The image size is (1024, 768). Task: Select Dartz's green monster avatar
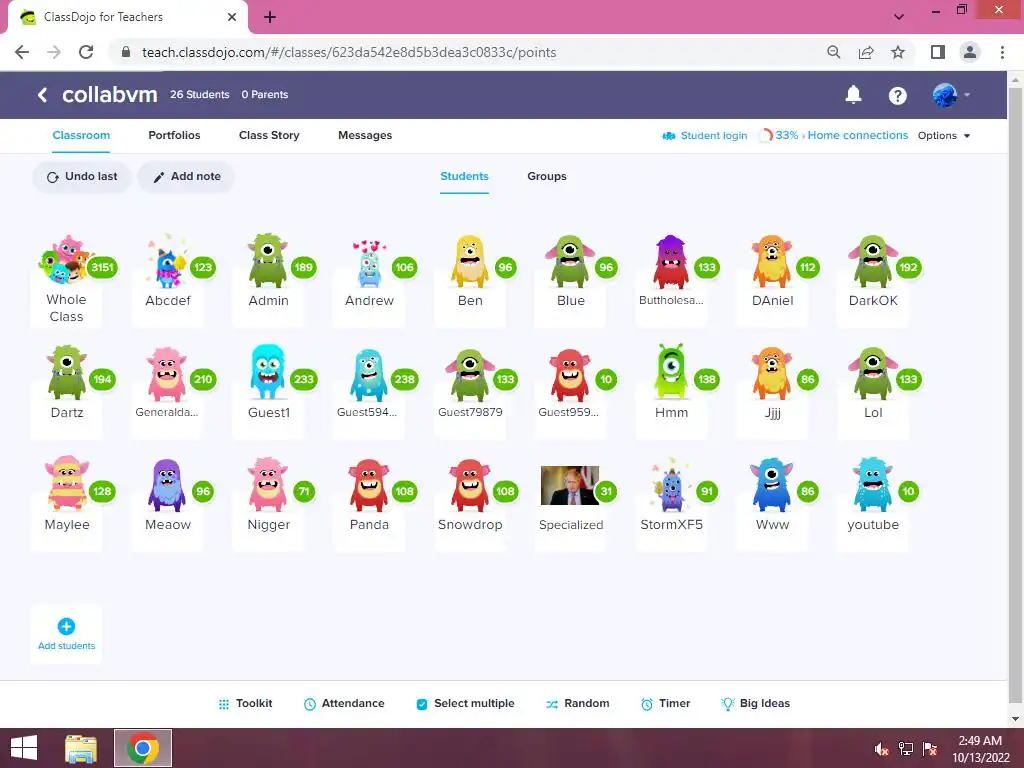tap(67, 373)
